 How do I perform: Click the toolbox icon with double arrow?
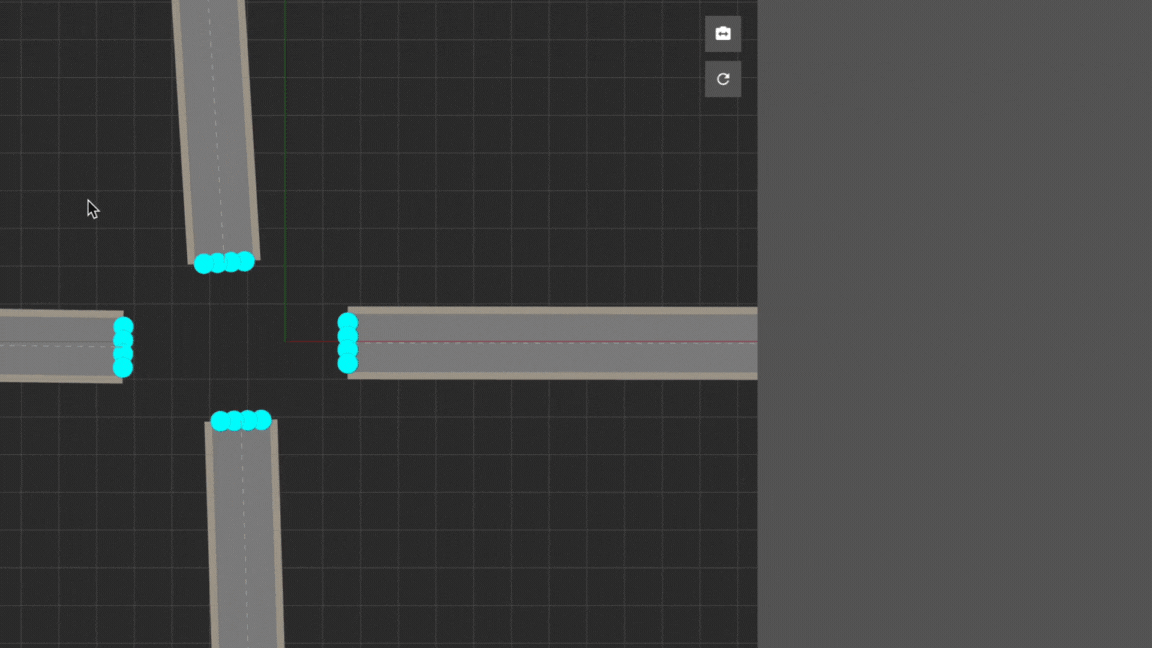723,34
